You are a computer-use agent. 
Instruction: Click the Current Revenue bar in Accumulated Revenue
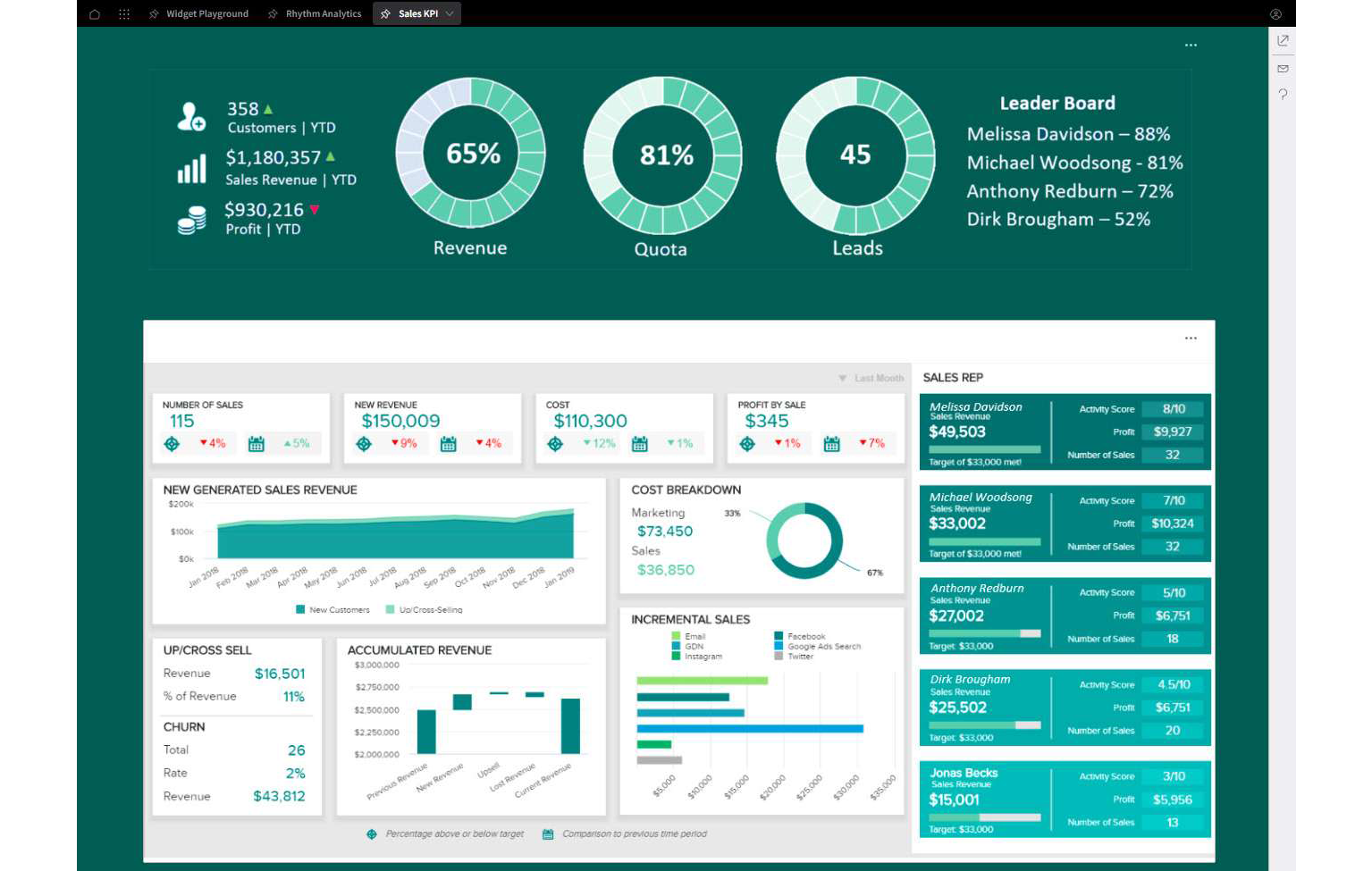point(570,726)
